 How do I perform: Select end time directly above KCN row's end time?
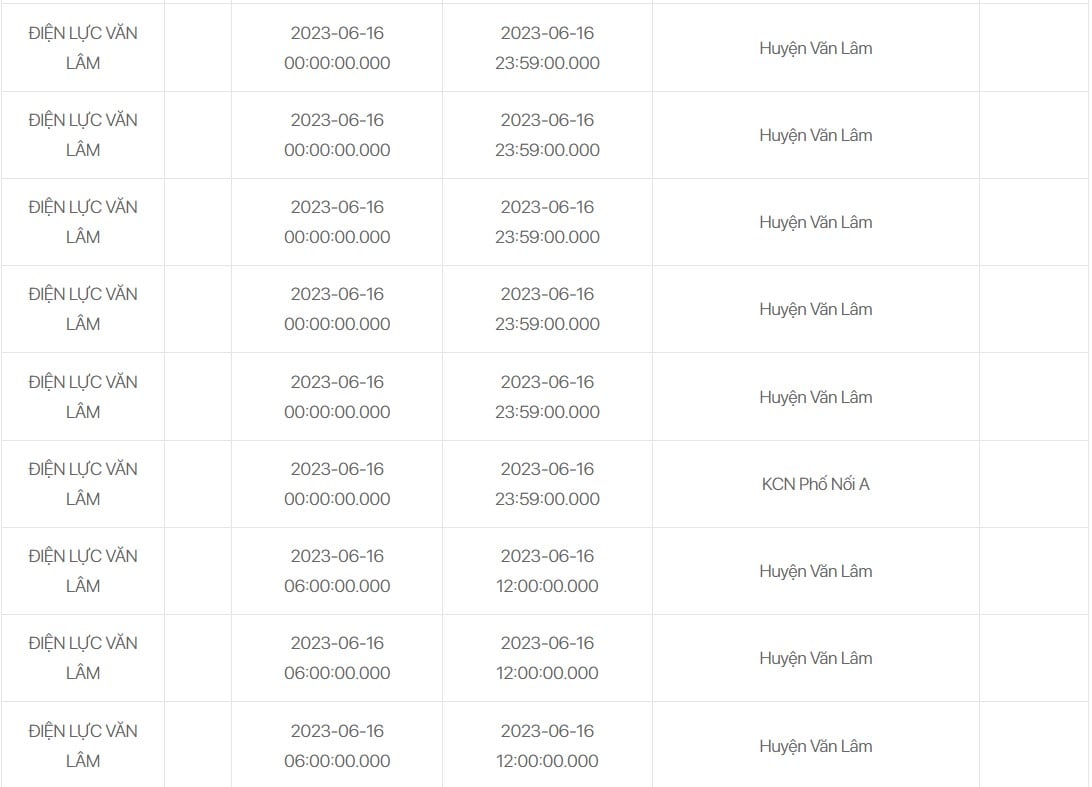point(547,397)
